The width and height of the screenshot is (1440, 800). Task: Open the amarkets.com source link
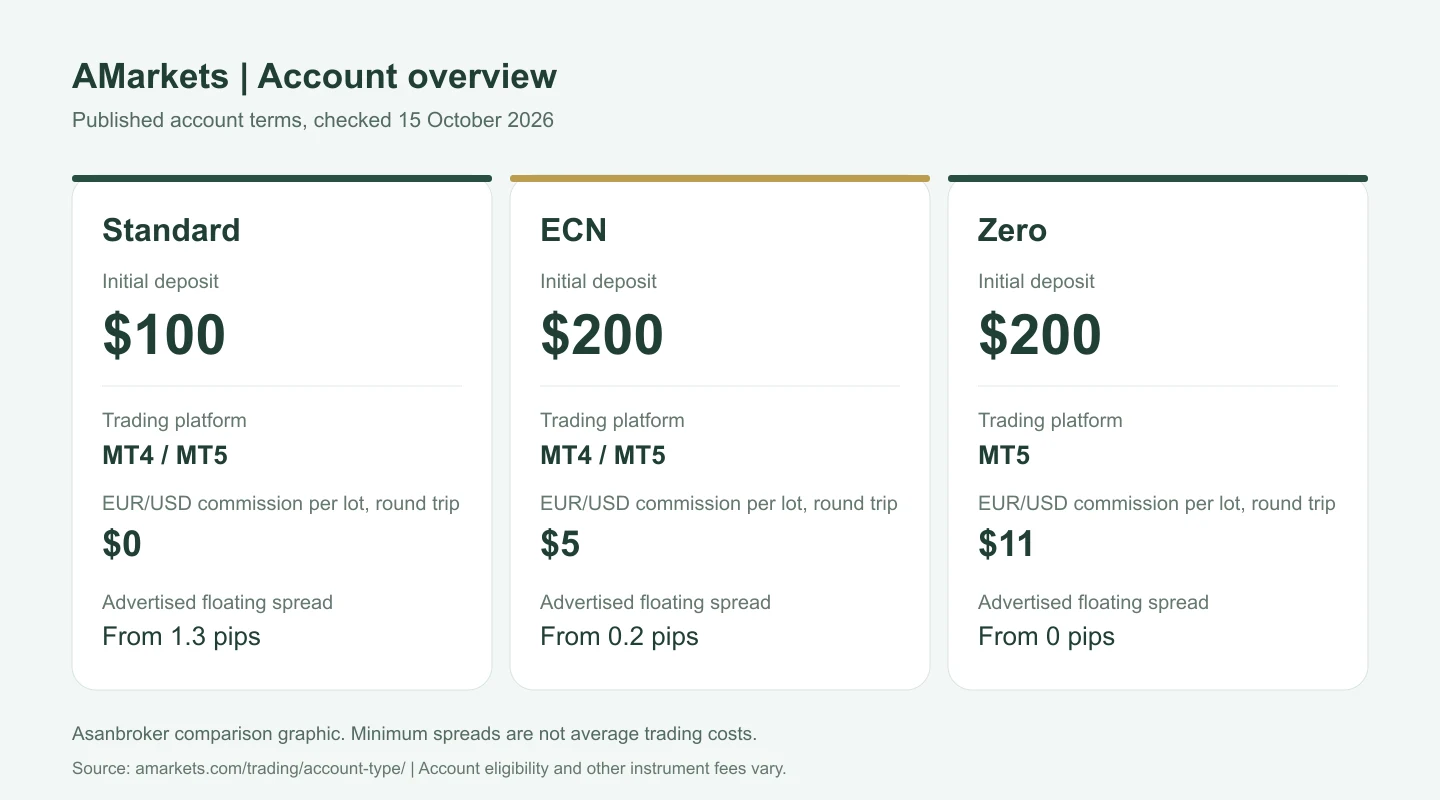[x=270, y=769]
